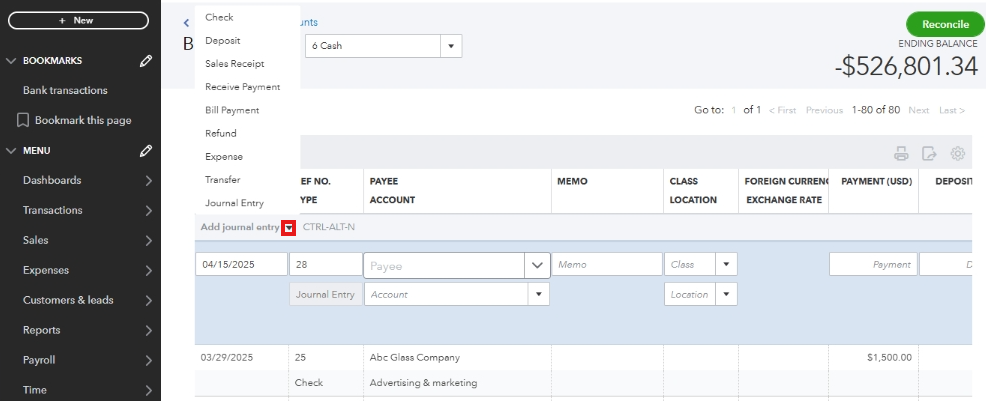Choose Bill Payment in the list
The width and height of the screenshot is (986, 401).
coord(232,110)
